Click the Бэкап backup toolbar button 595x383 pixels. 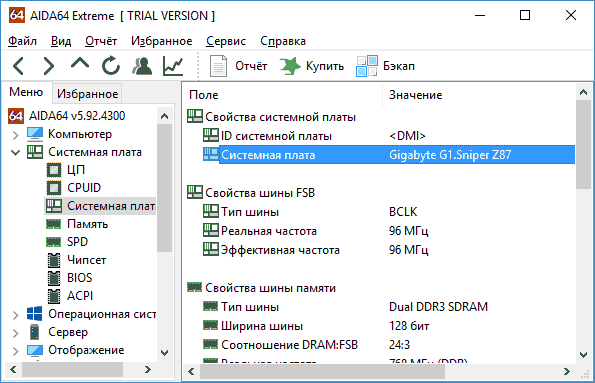point(385,66)
